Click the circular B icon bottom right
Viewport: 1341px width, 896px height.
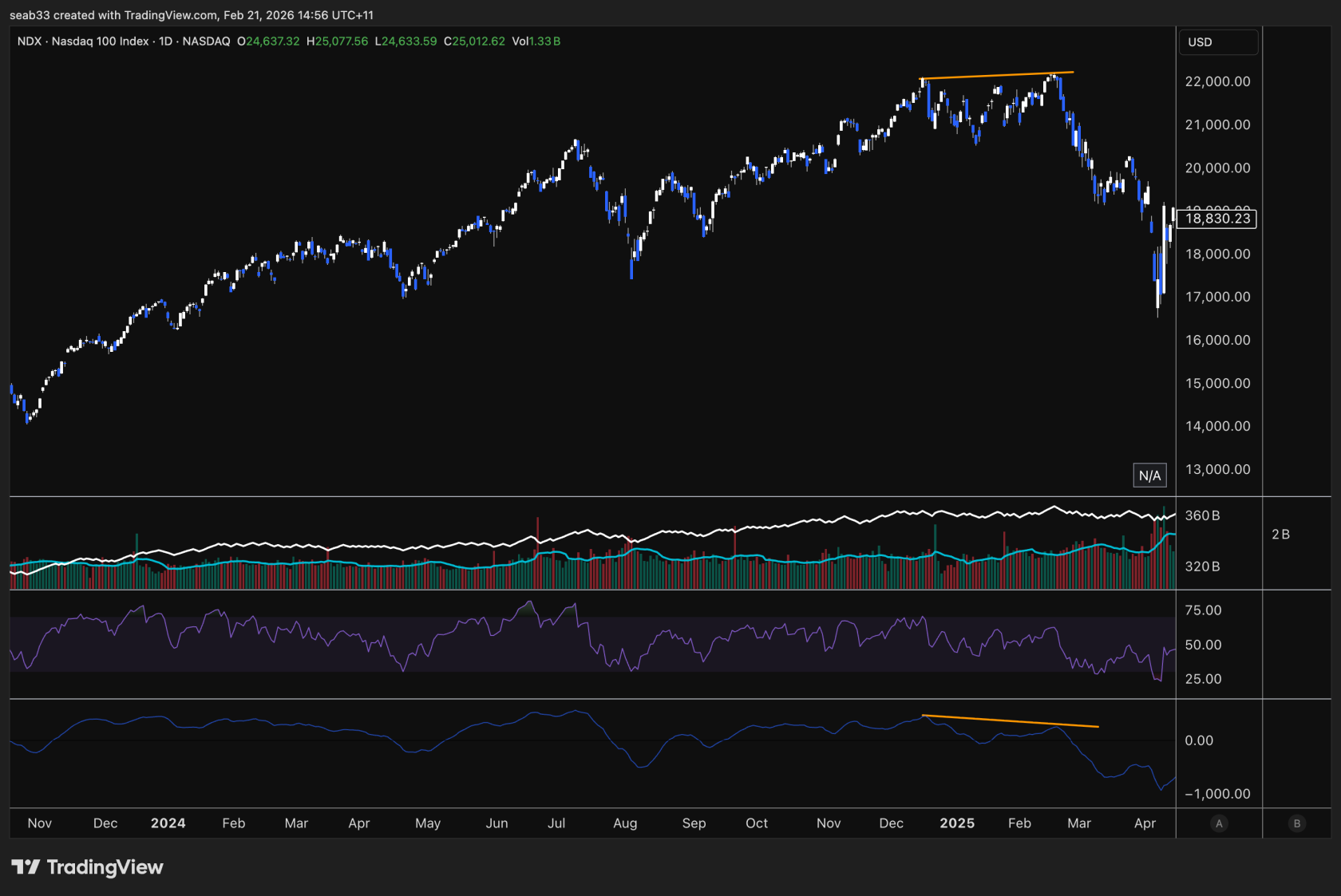1296,823
